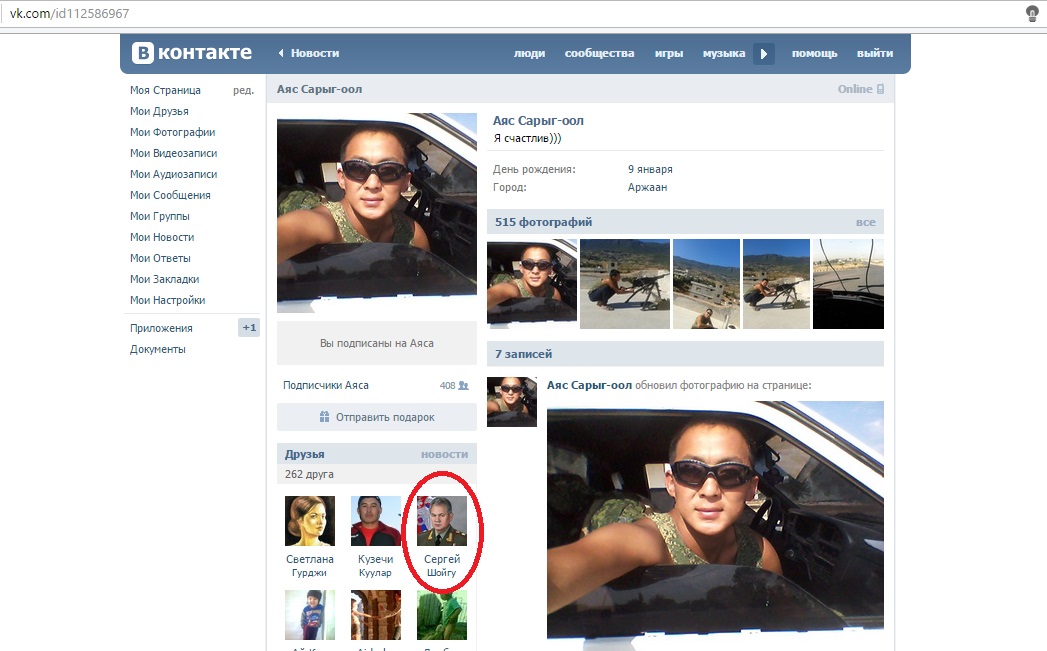The height and width of the screenshot is (651, 1047).
Task: Click the status text Я счастлив)))
Action: (528, 138)
